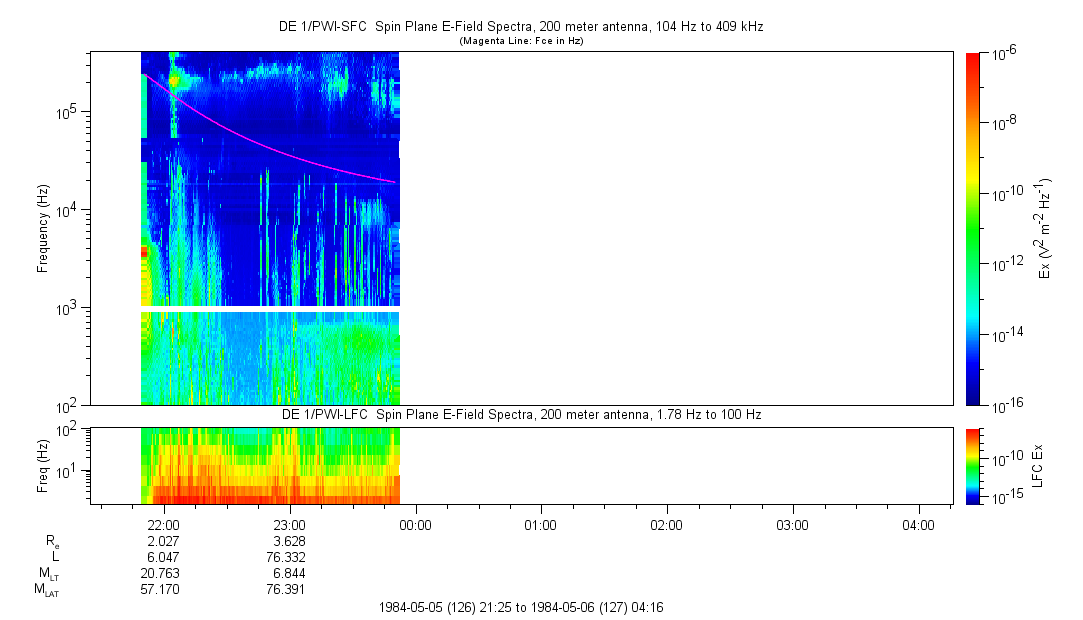Click the LFC Ex colorbar
Screen dimensions: 1083x620
pyautogui.click(x=973, y=465)
